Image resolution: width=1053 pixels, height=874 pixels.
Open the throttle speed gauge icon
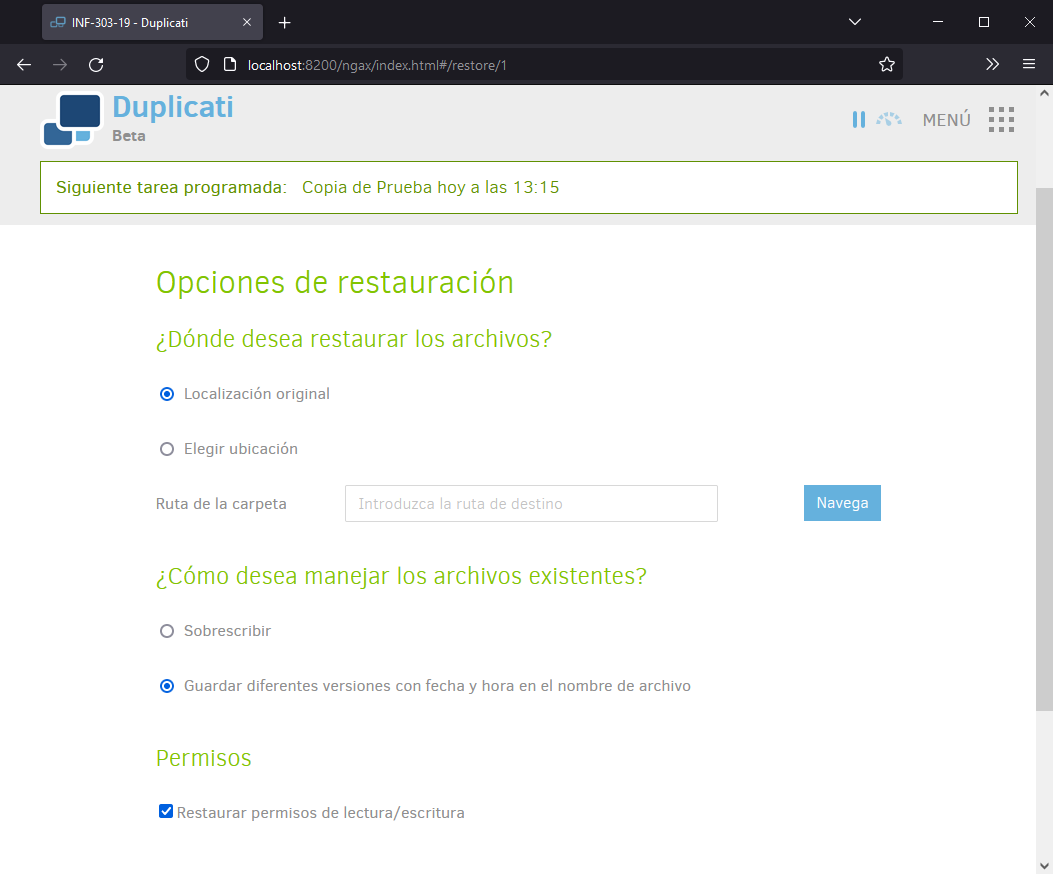click(889, 120)
